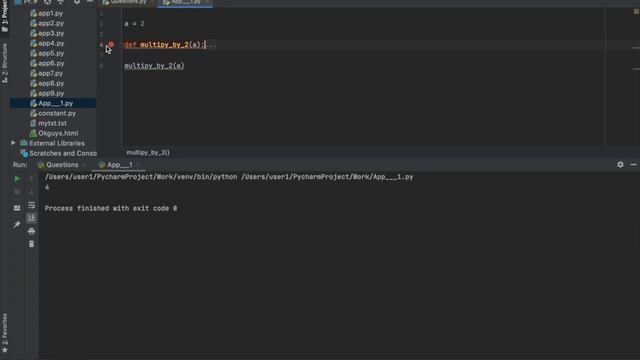Click the Up the stack trace arrow
The height and width of the screenshot is (360, 640).
pyautogui.click(x=31, y=179)
